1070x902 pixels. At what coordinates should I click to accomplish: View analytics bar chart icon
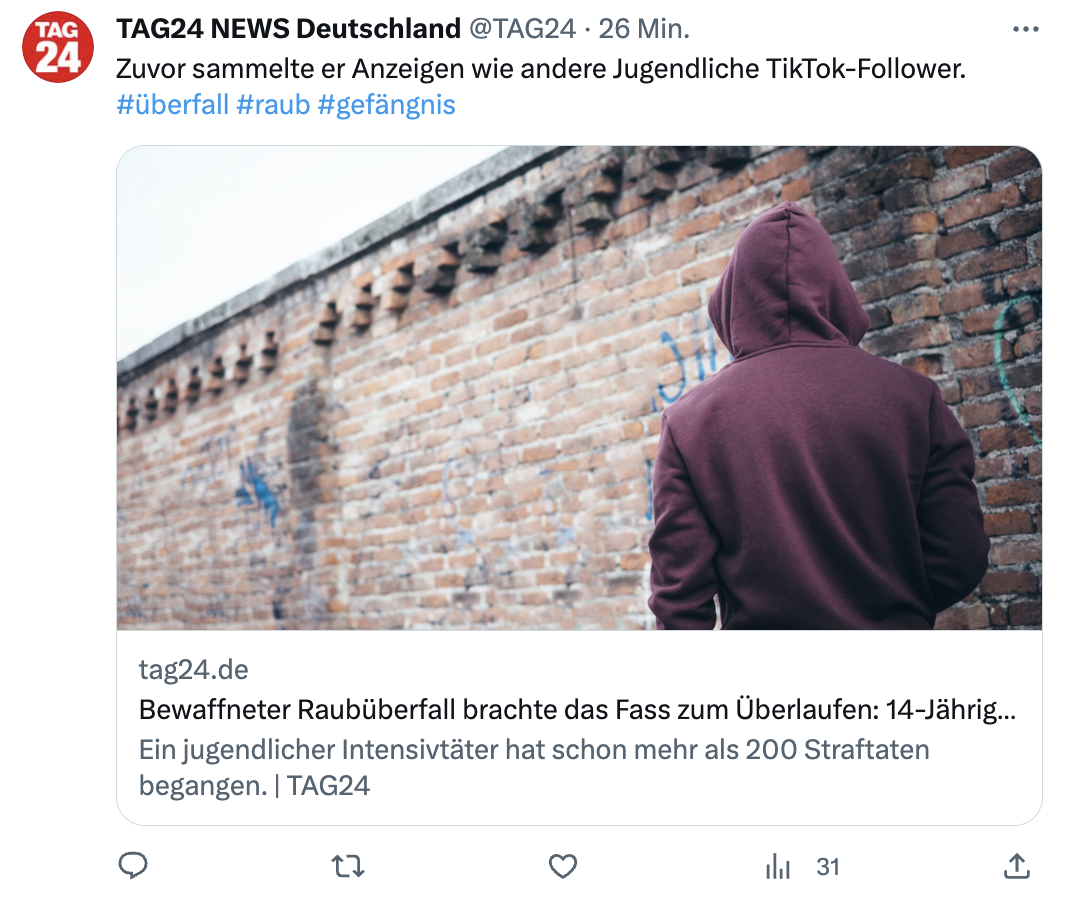[778, 867]
